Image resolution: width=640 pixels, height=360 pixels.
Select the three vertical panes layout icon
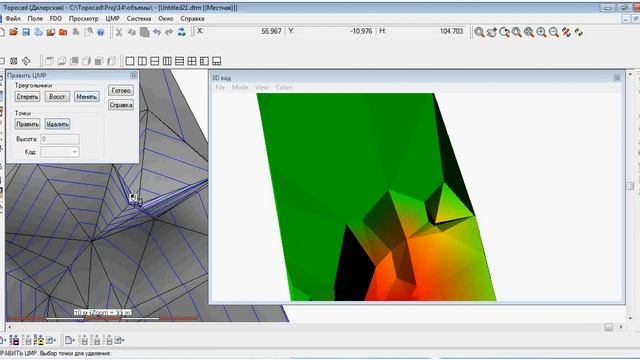[167, 61]
